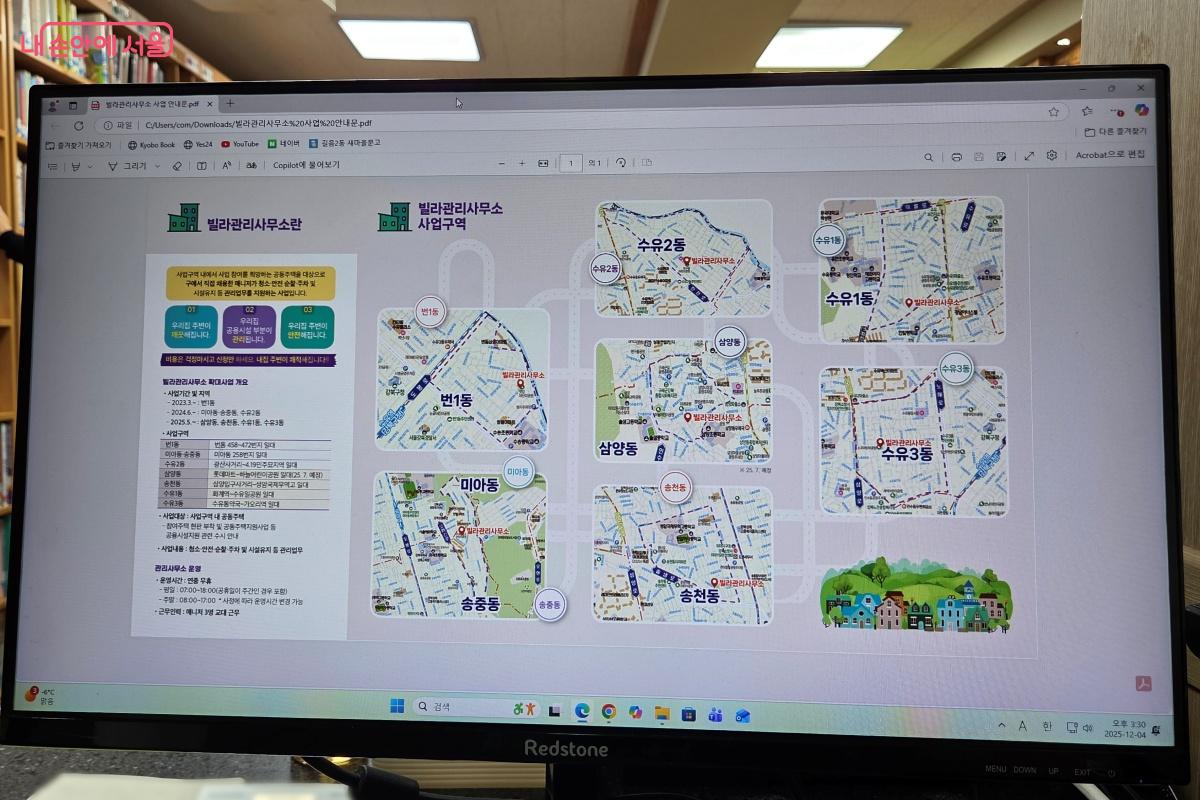This screenshot has width=1200, height=800.
Task: Click the Read aloud icon
Action: point(227,165)
